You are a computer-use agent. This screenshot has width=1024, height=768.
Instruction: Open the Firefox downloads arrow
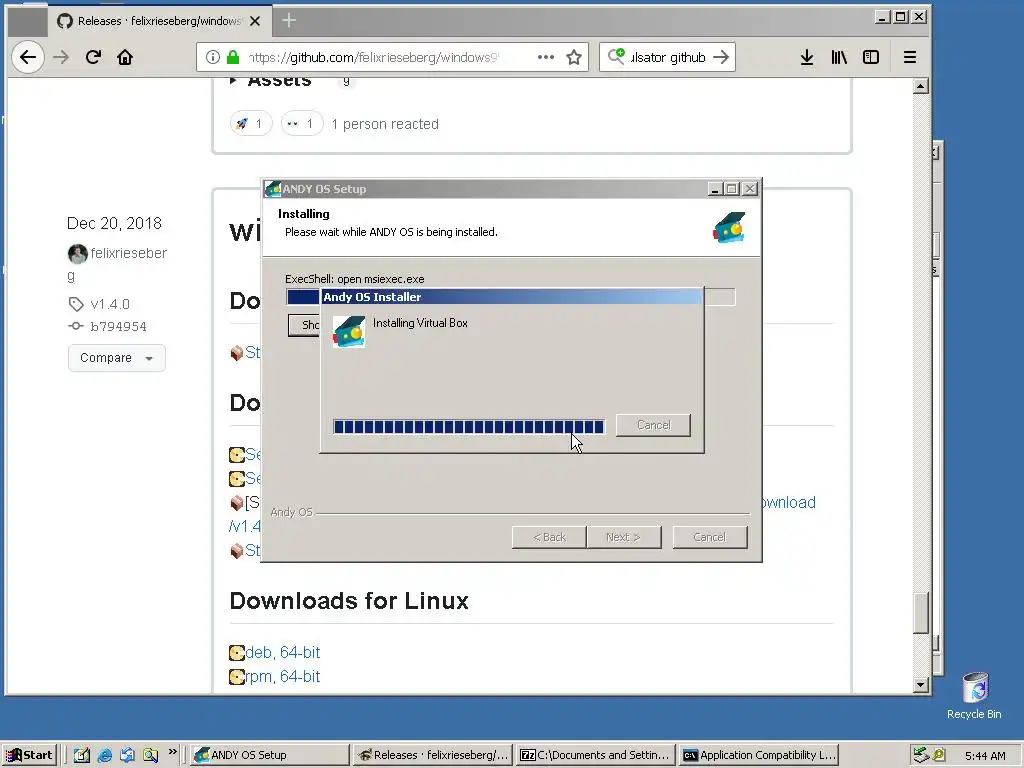pyautogui.click(x=807, y=57)
